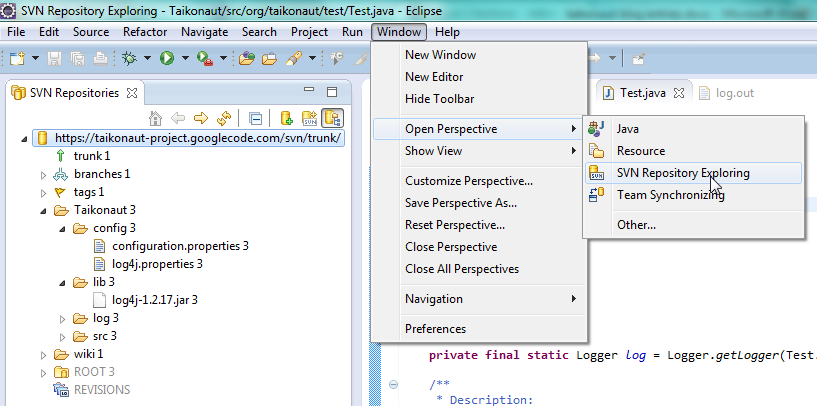This screenshot has width=817, height=406.
Task: Click the pin editor toolbar icon
Action: pyautogui.click(x=638, y=58)
